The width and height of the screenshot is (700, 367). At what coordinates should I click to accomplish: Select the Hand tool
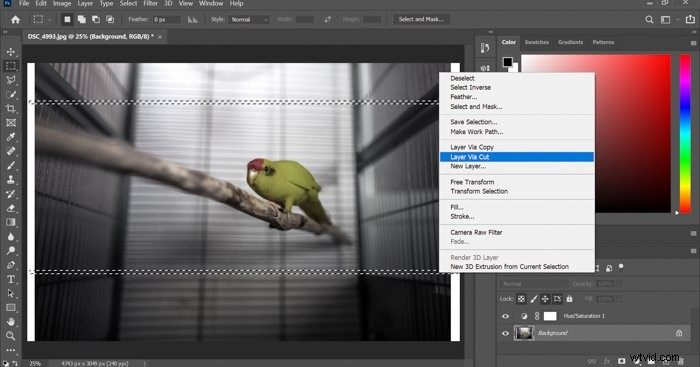(x=11, y=321)
